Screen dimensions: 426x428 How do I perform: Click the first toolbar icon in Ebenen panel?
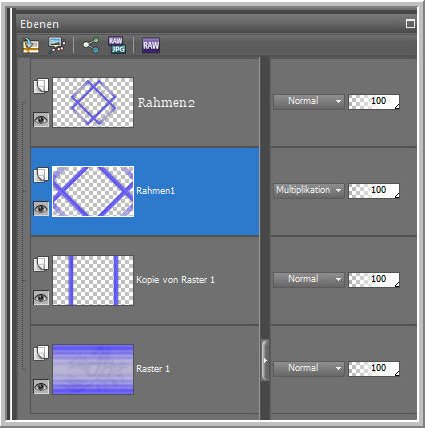pyautogui.click(x=30, y=45)
